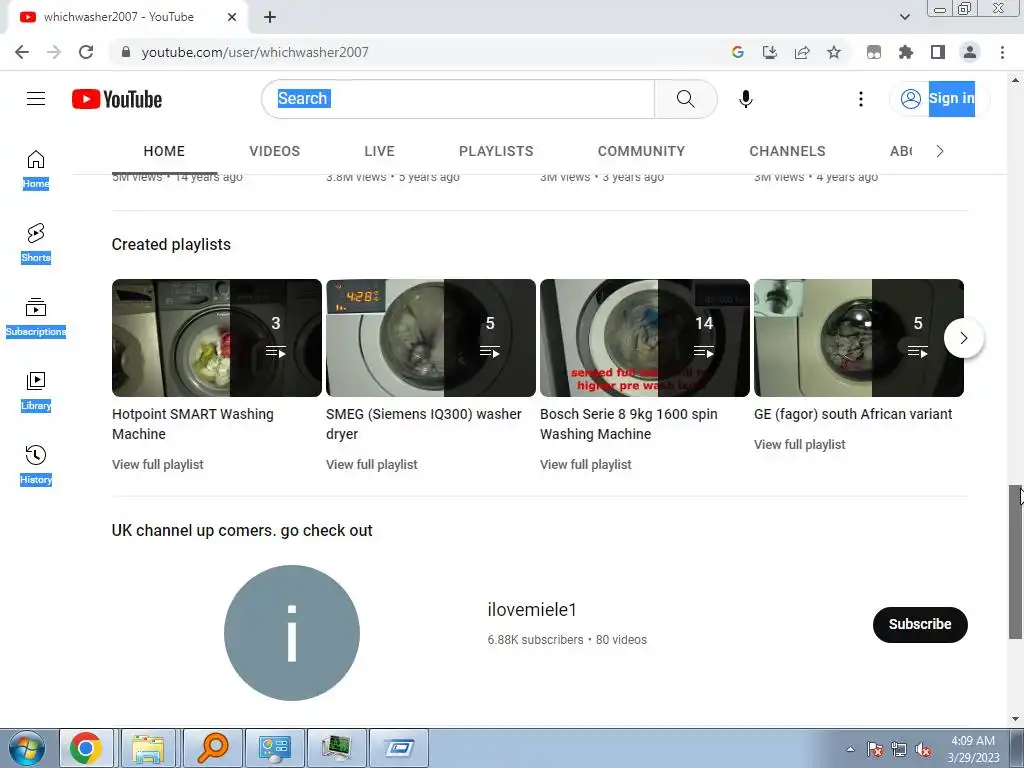Screen dimensions: 1024x768
Task: Open the Windows Start button
Action: 26,748
